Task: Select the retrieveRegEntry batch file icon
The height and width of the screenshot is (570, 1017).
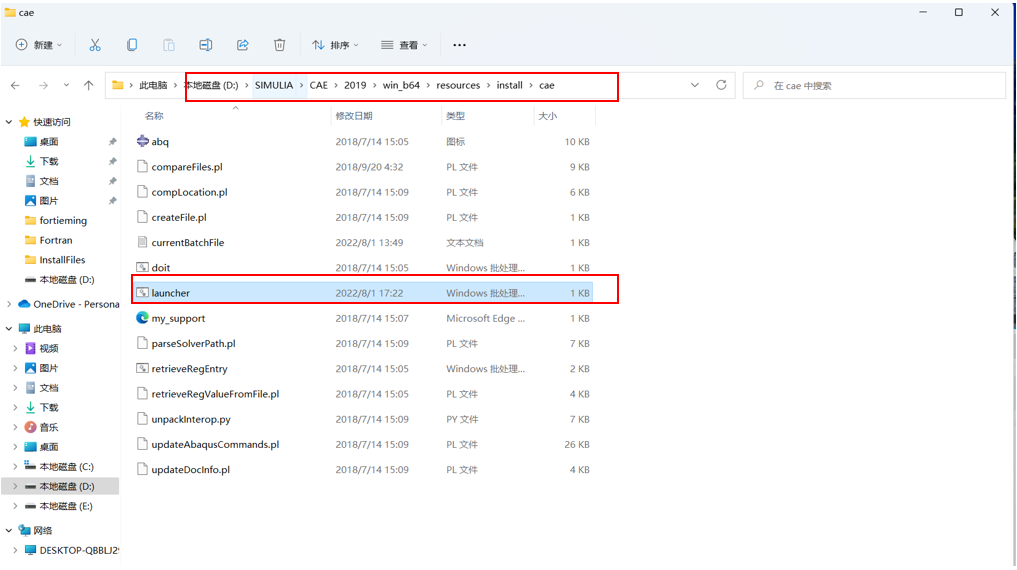Action: tap(143, 368)
